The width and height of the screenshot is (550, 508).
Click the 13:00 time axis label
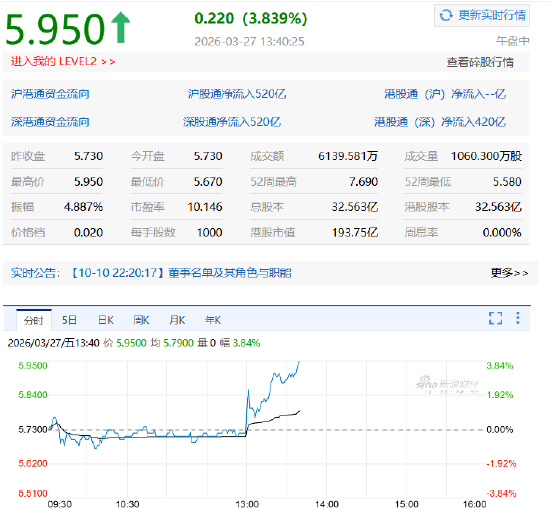247,504
